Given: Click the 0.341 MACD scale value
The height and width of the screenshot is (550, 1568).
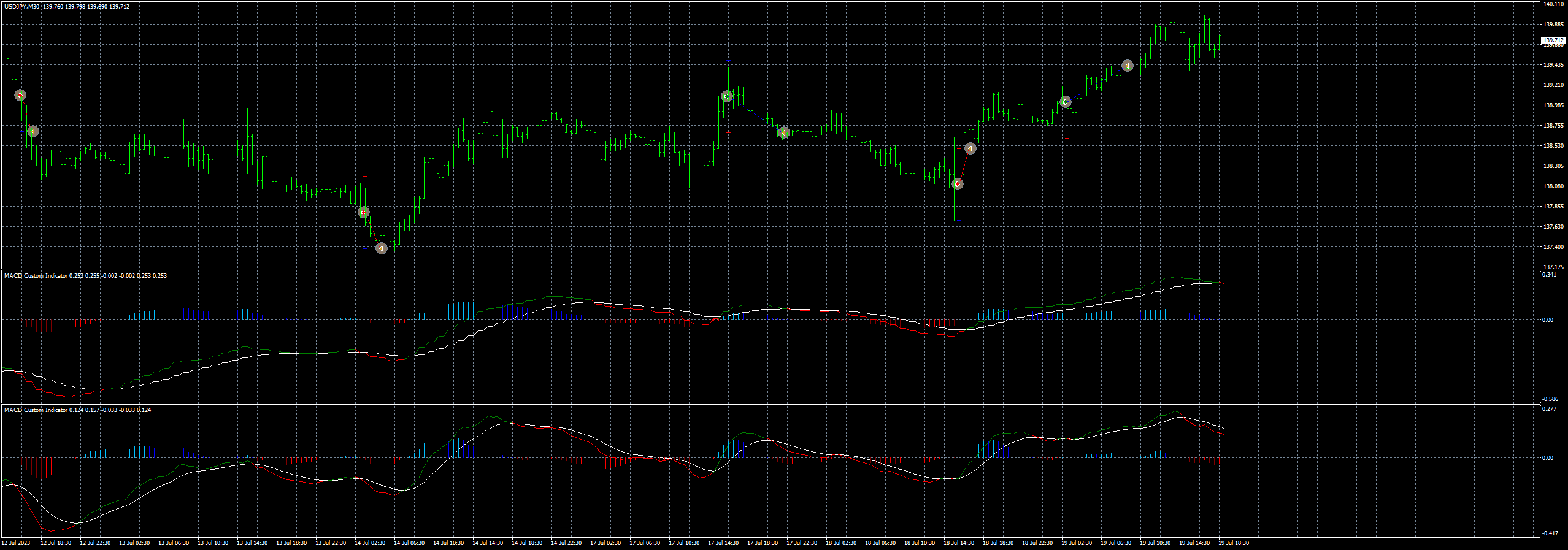Looking at the screenshot, I should [x=1549, y=275].
